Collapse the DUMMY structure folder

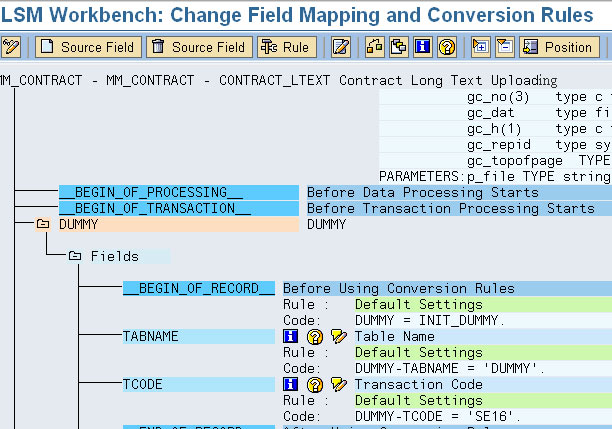[x=43, y=224]
